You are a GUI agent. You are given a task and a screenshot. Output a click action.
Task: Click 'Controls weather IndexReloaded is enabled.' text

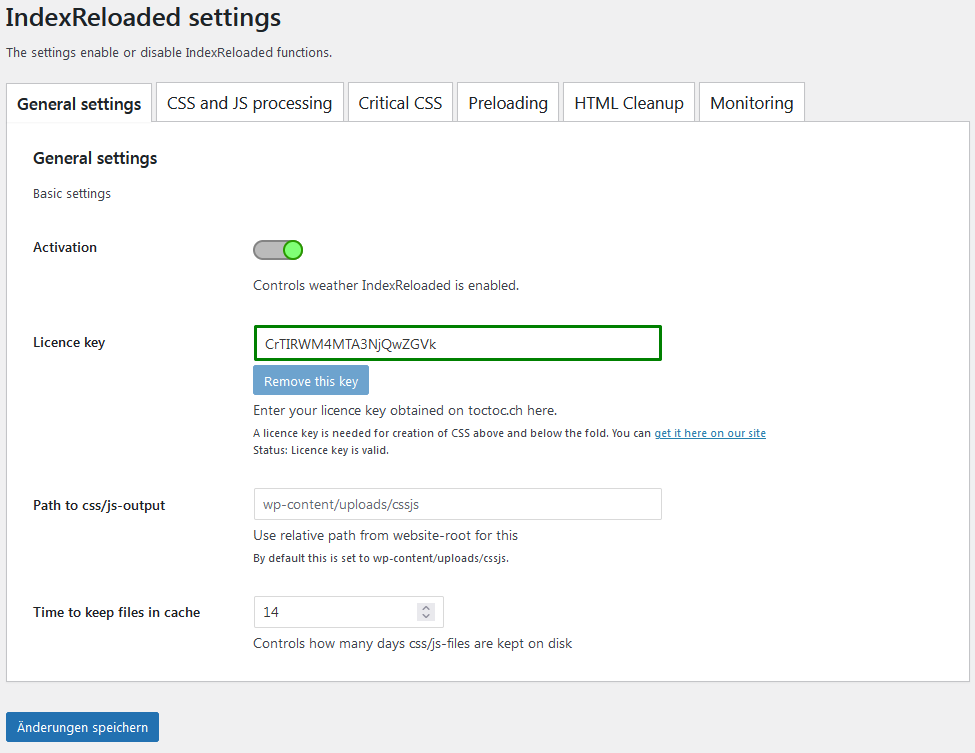(x=386, y=285)
